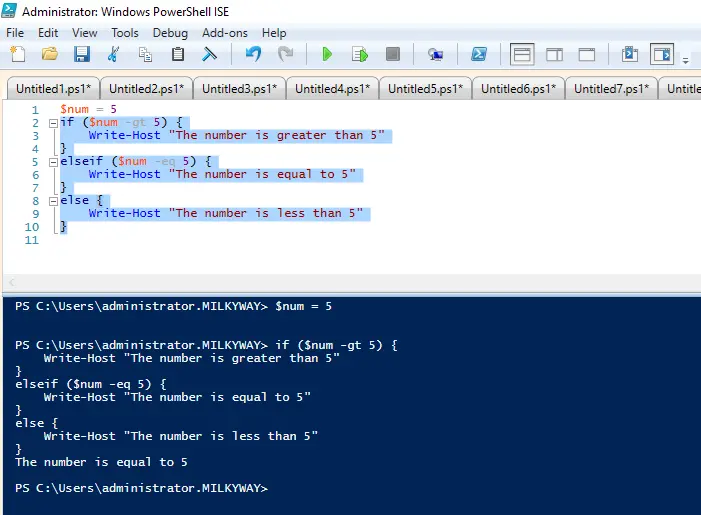
Task: Collapse the if block on line 2
Action: [53, 123]
